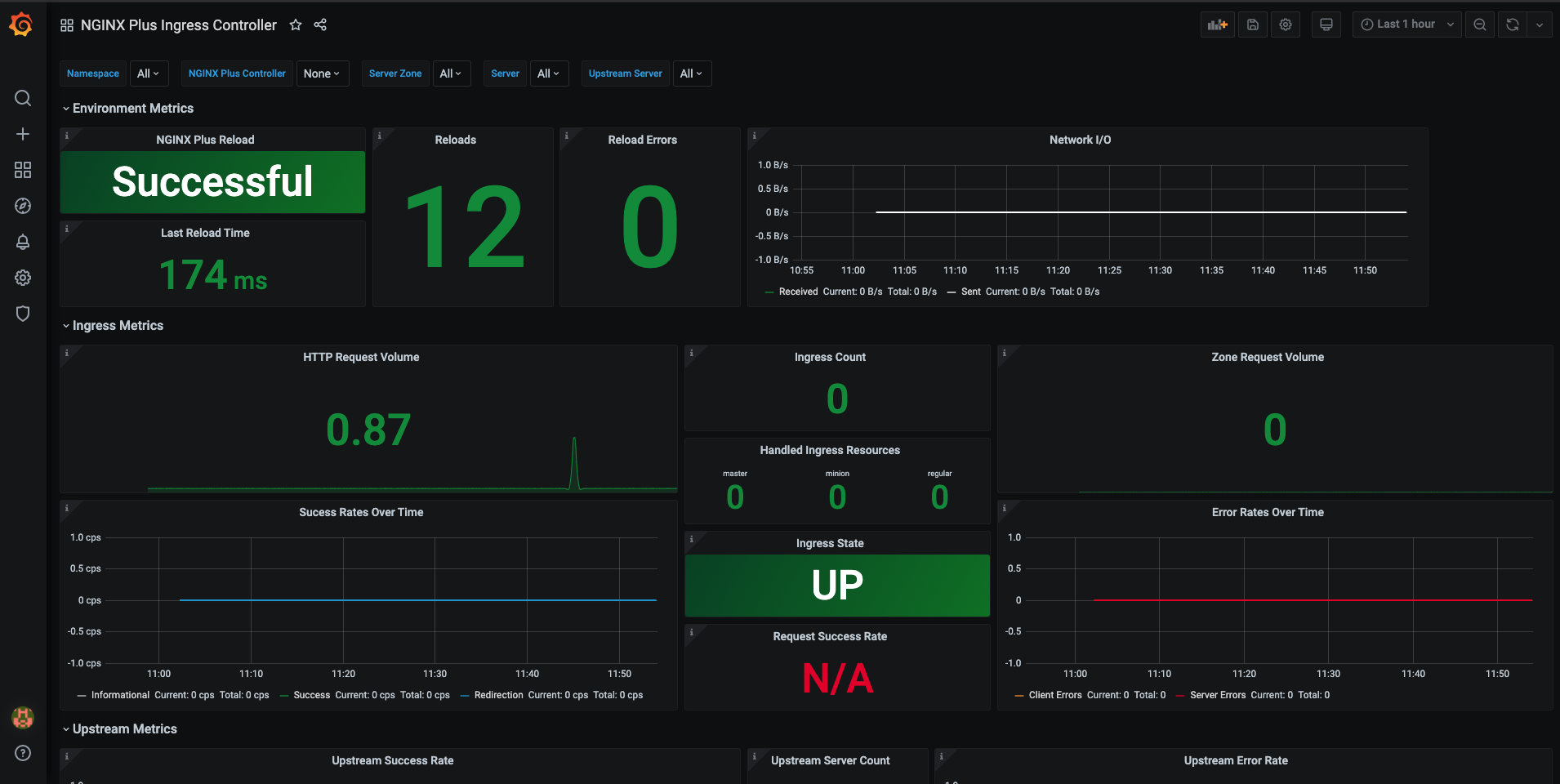Save the dashboard with the save icon

[x=1253, y=24]
